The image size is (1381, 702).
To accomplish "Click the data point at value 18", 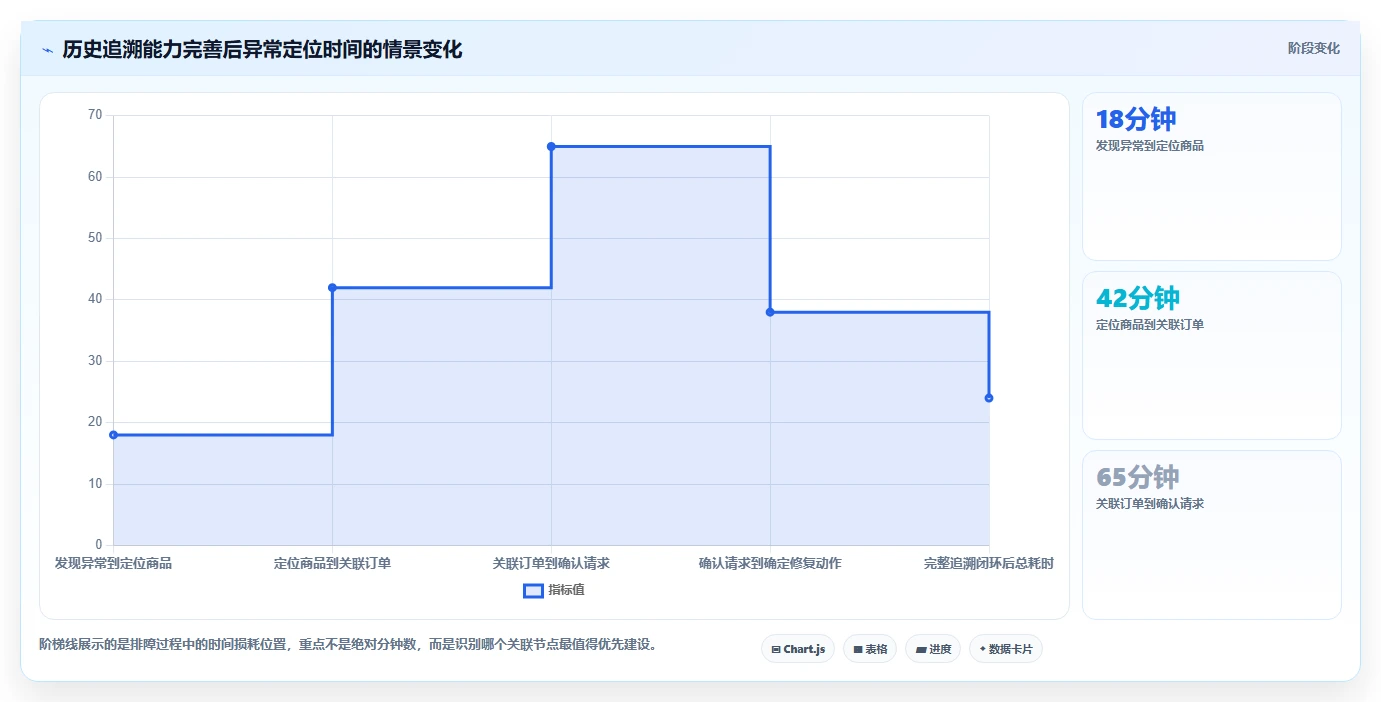I will (113, 435).
